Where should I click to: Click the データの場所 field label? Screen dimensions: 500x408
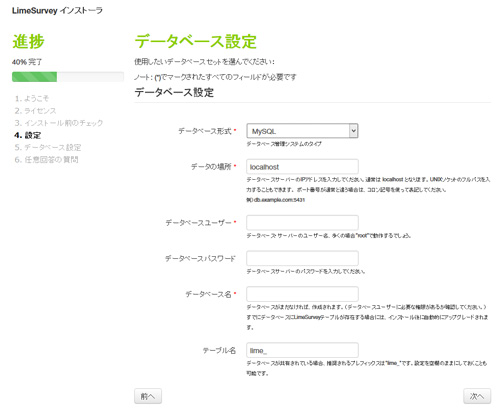click(211, 166)
